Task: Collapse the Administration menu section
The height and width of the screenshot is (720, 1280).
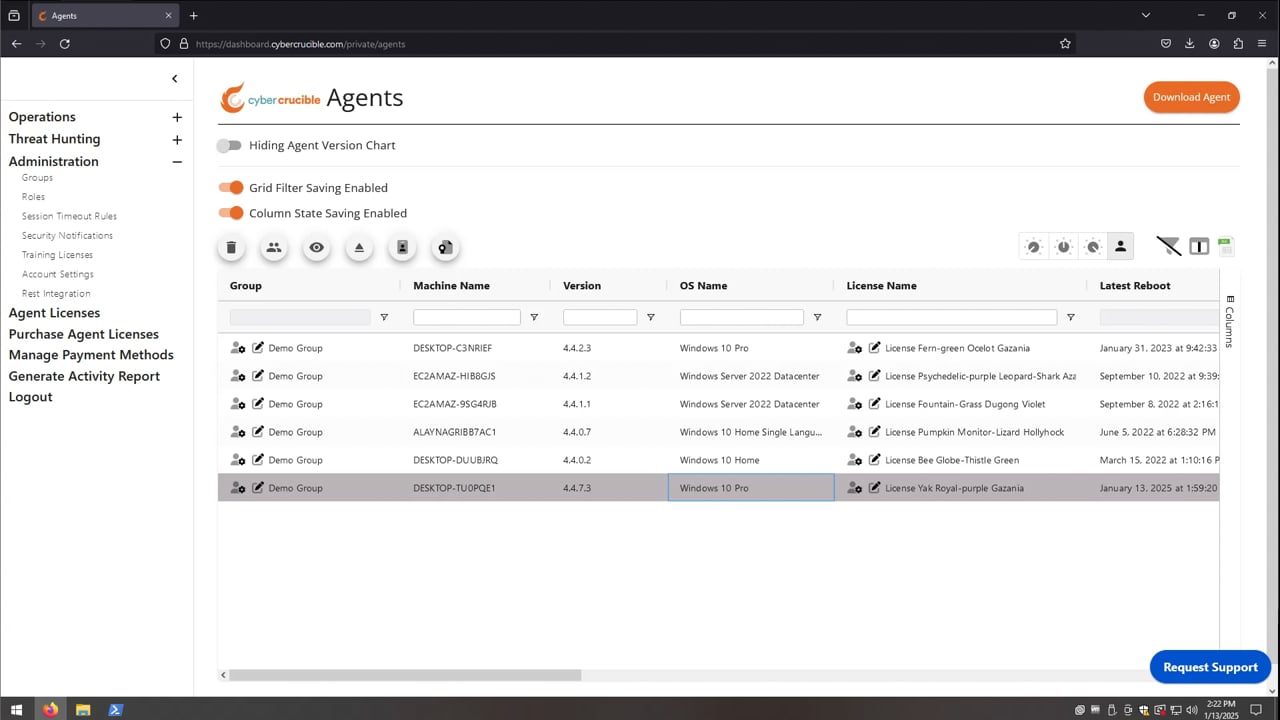Action: [177, 161]
